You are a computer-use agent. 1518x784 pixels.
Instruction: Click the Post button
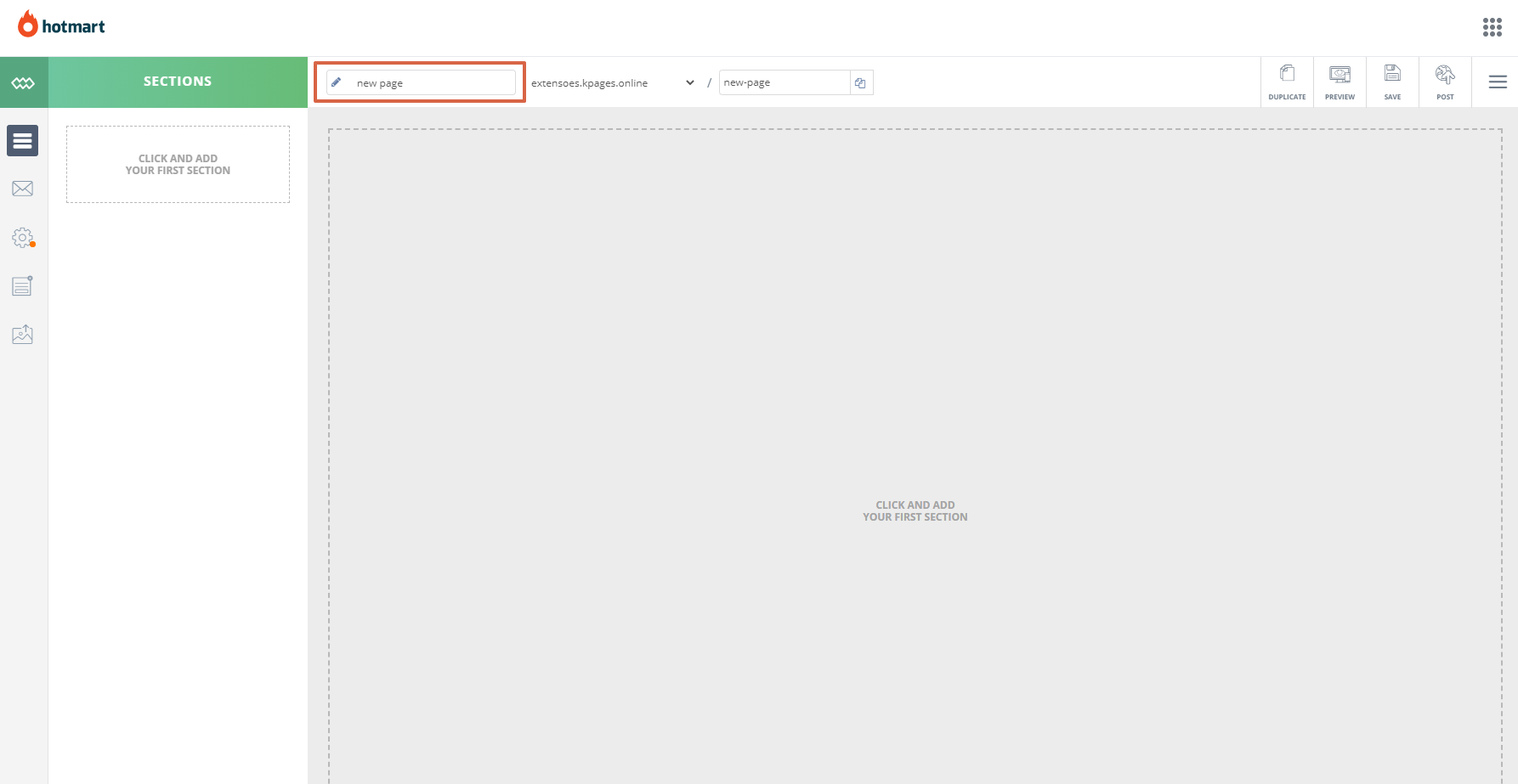(x=1445, y=82)
